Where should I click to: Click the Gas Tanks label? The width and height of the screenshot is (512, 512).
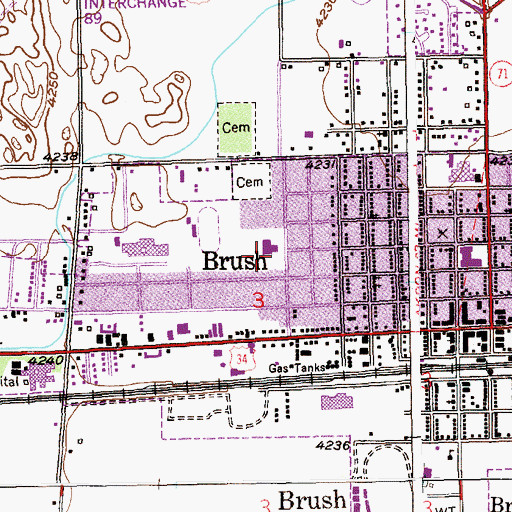coord(297,368)
